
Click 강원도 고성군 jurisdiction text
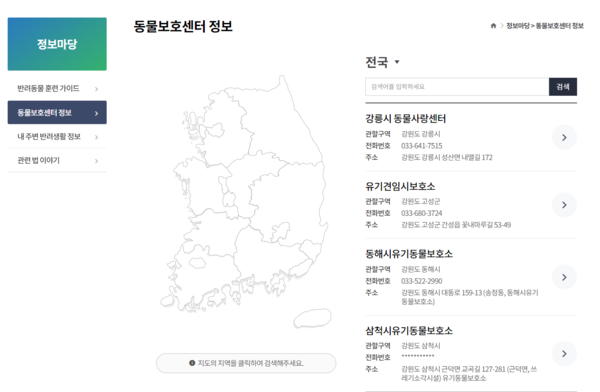click(x=421, y=201)
